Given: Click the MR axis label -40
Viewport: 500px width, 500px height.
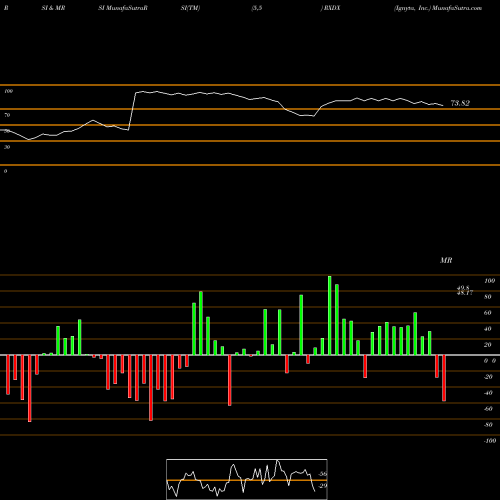Looking at the screenshot, I should (488, 393).
